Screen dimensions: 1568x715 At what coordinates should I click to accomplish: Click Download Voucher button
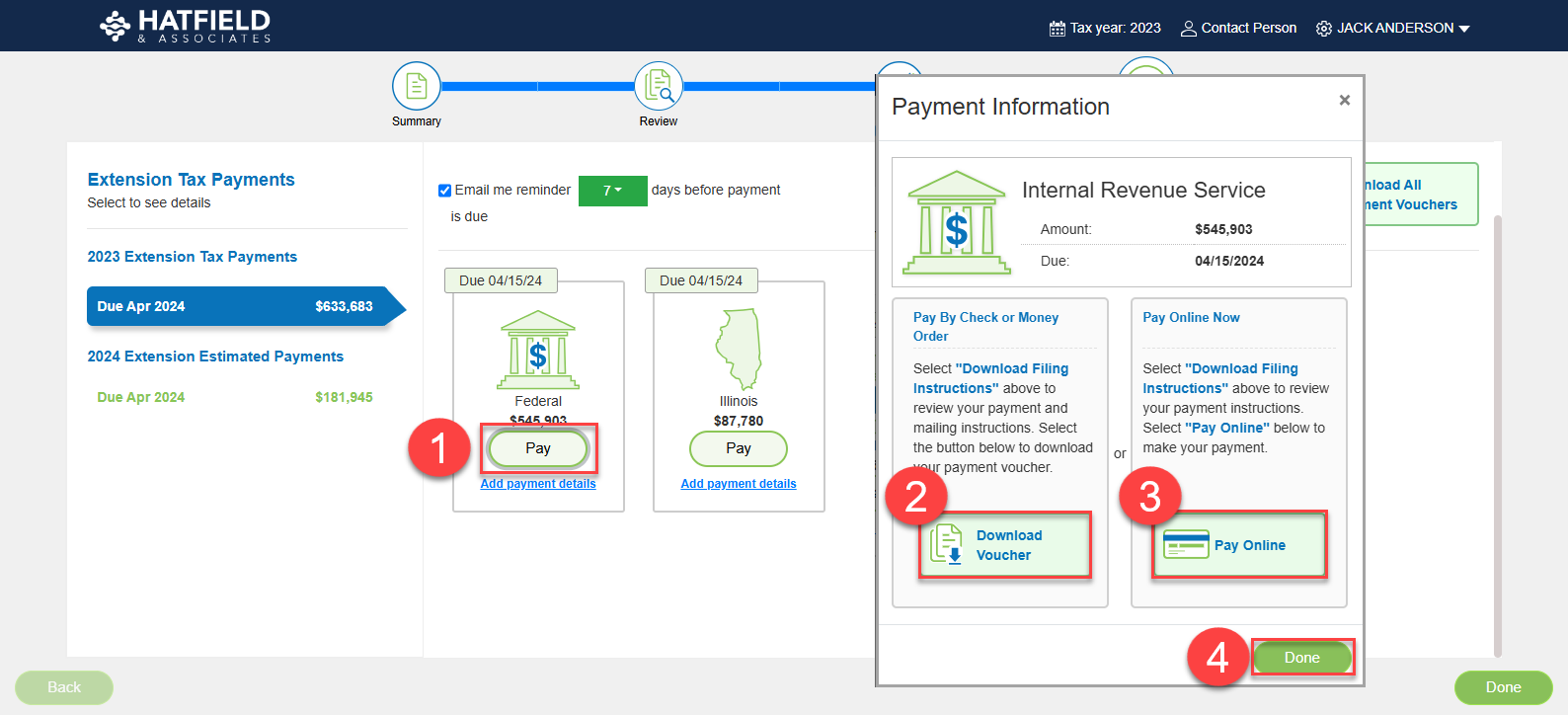point(1005,545)
